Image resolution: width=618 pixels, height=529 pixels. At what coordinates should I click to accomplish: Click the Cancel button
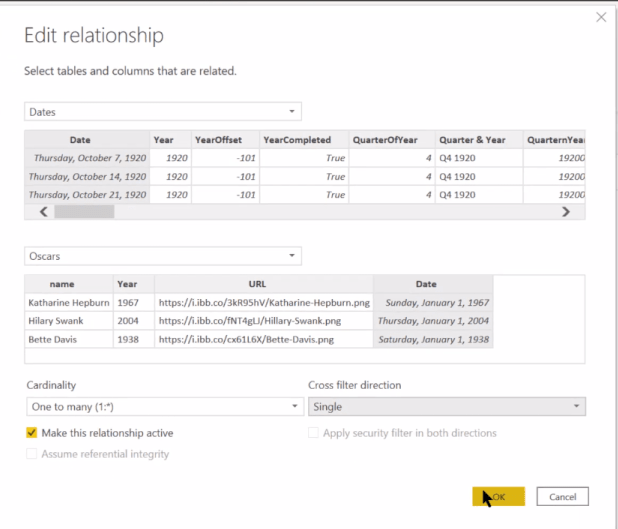562,496
